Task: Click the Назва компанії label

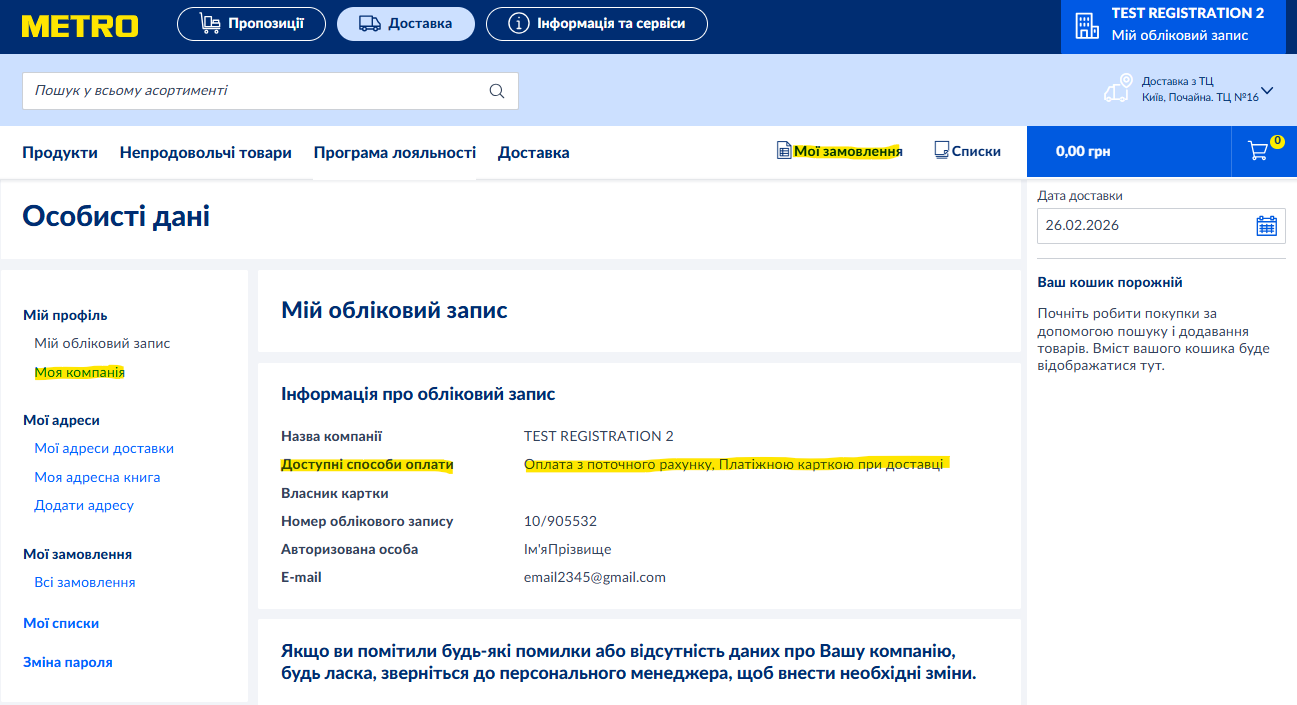Action: click(x=332, y=436)
